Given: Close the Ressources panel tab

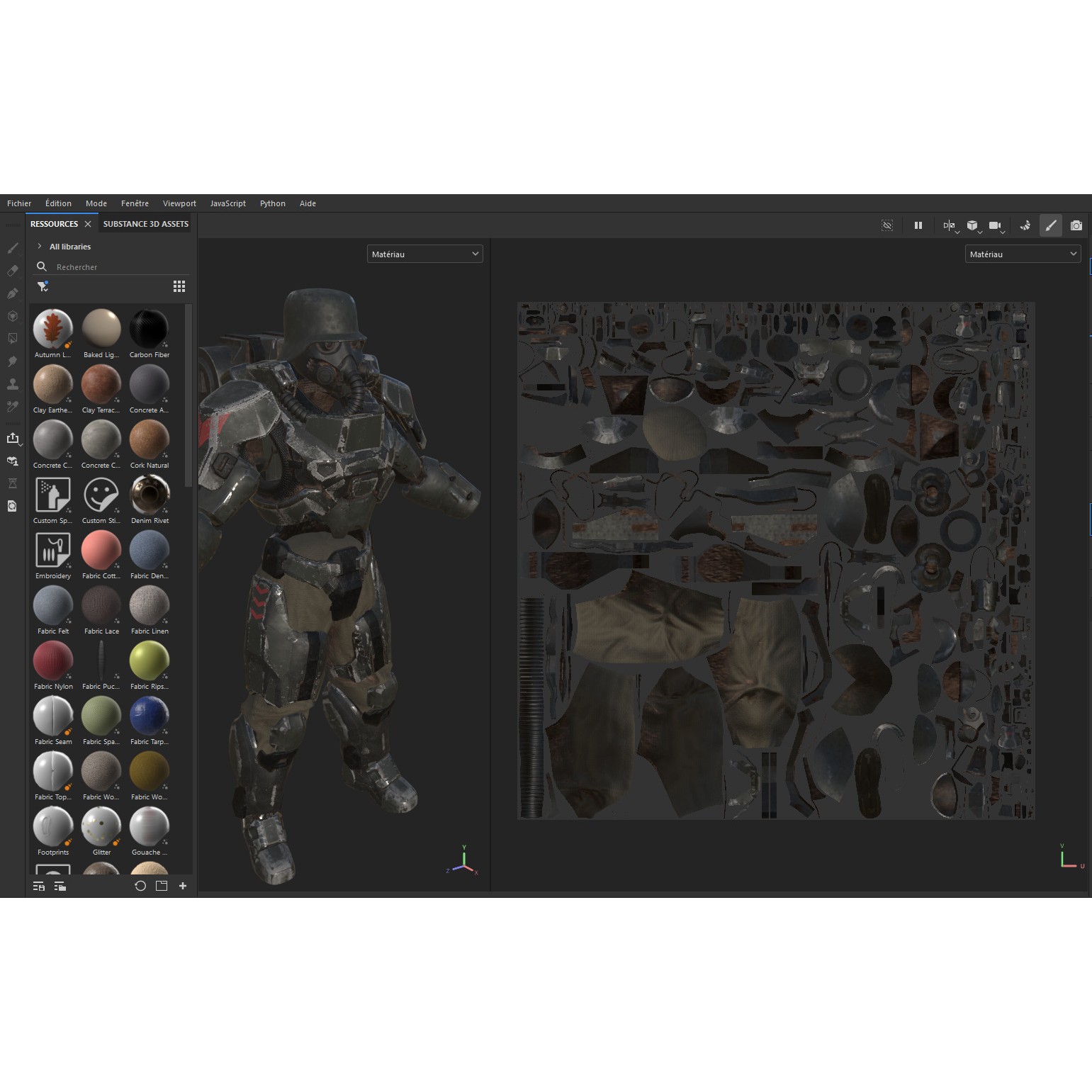Looking at the screenshot, I should (88, 224).
